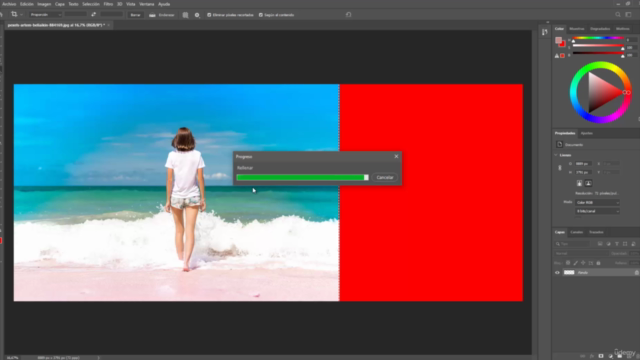Click the brightness slider in Color panel
The width and height of the screenshot is (640, 360).
[x=598, y=53]
